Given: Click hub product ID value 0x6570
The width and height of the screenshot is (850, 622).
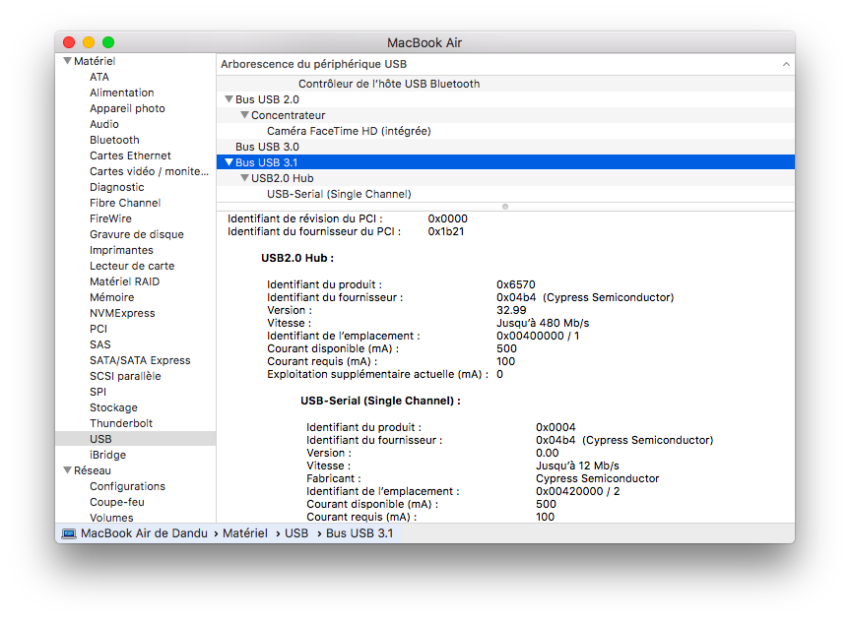Looking at the screenshot, I should 516,285.
